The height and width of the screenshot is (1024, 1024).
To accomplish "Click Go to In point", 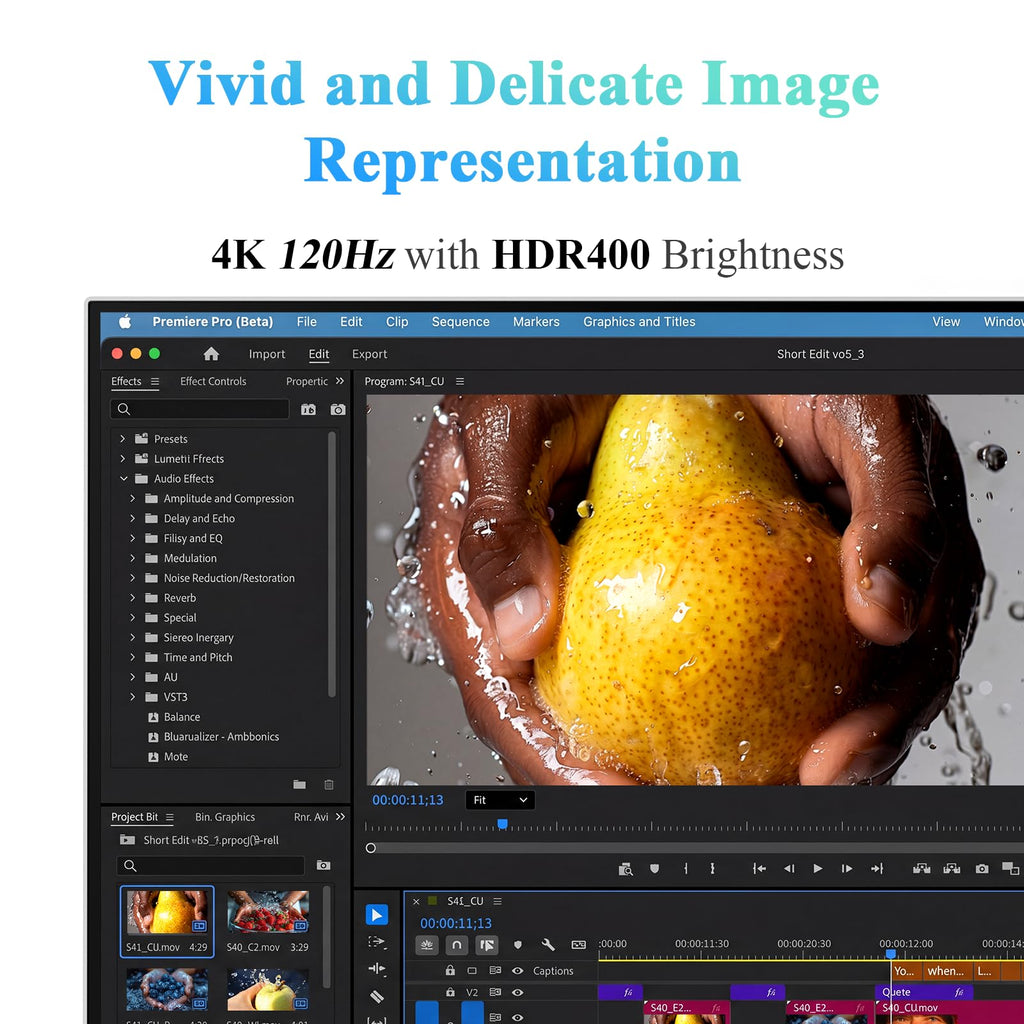I will 759,869.
